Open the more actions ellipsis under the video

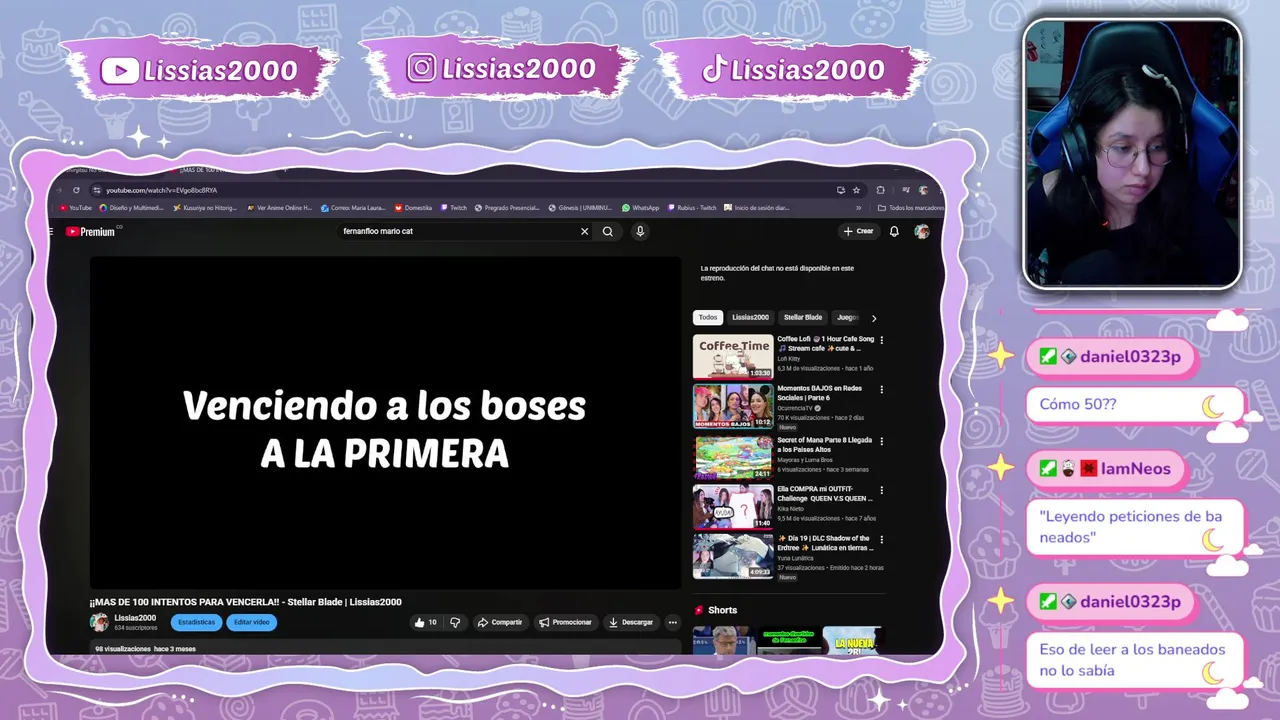pos(672,622)
